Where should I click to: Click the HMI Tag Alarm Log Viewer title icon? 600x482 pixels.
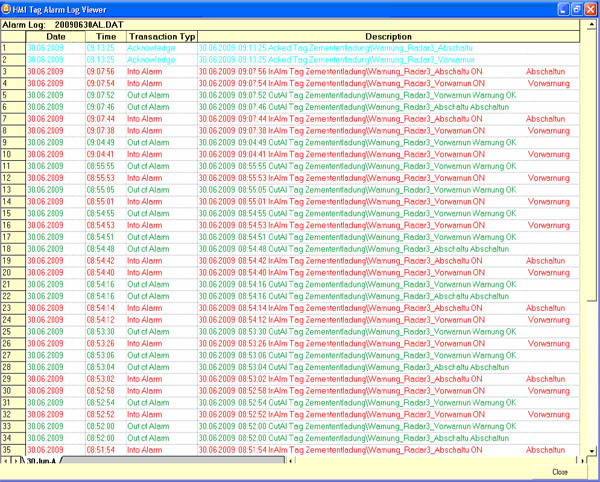coord(8,8)
